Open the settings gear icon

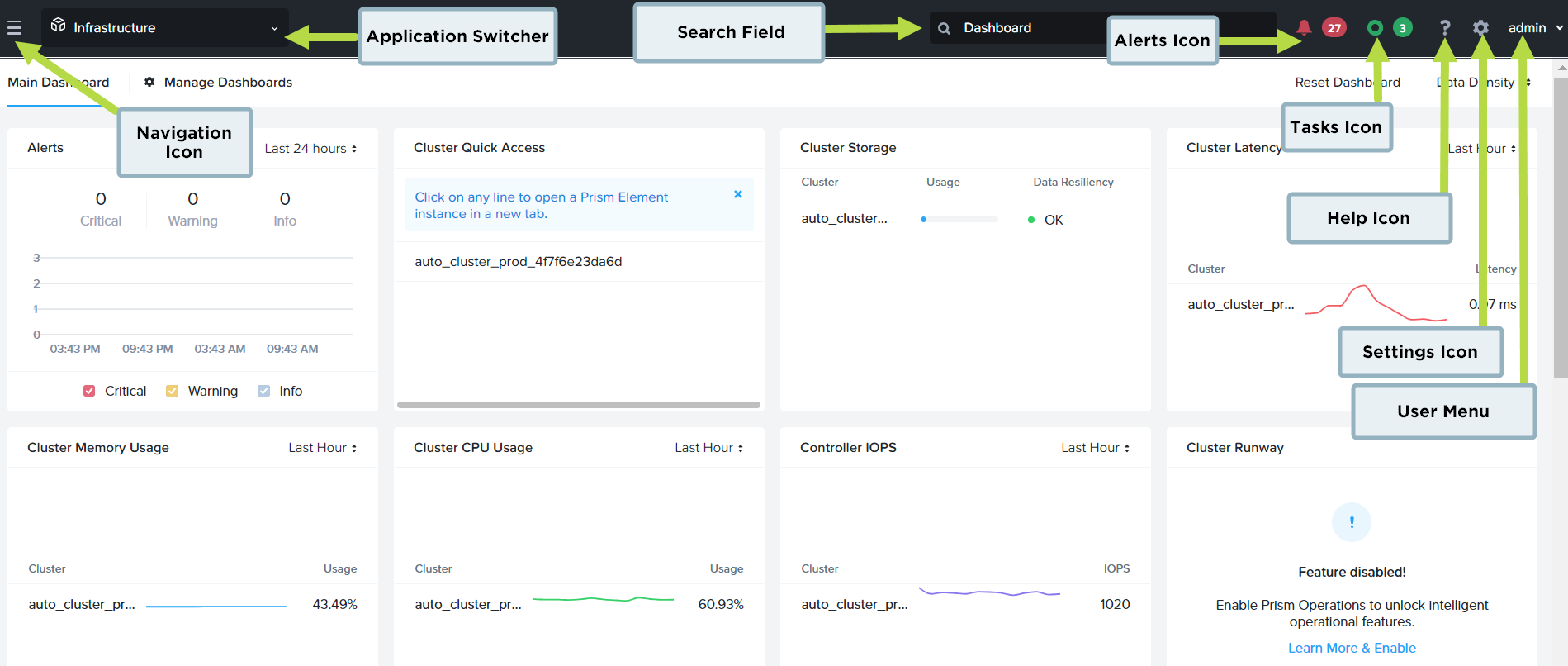pyautogui.click(x=1480, y=28)
